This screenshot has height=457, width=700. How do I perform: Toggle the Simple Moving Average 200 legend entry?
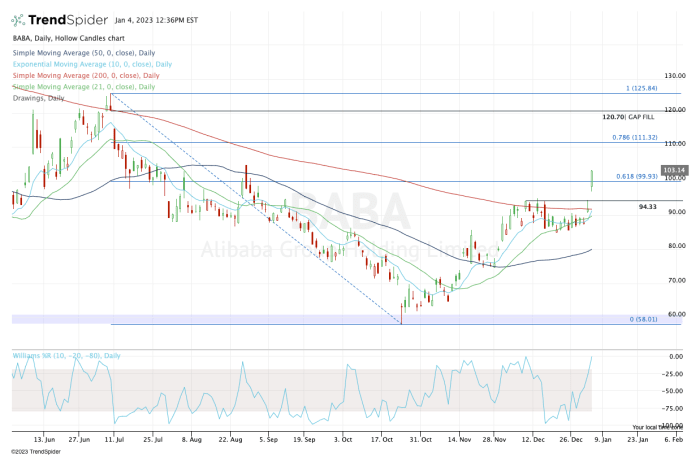click(84, 76)
